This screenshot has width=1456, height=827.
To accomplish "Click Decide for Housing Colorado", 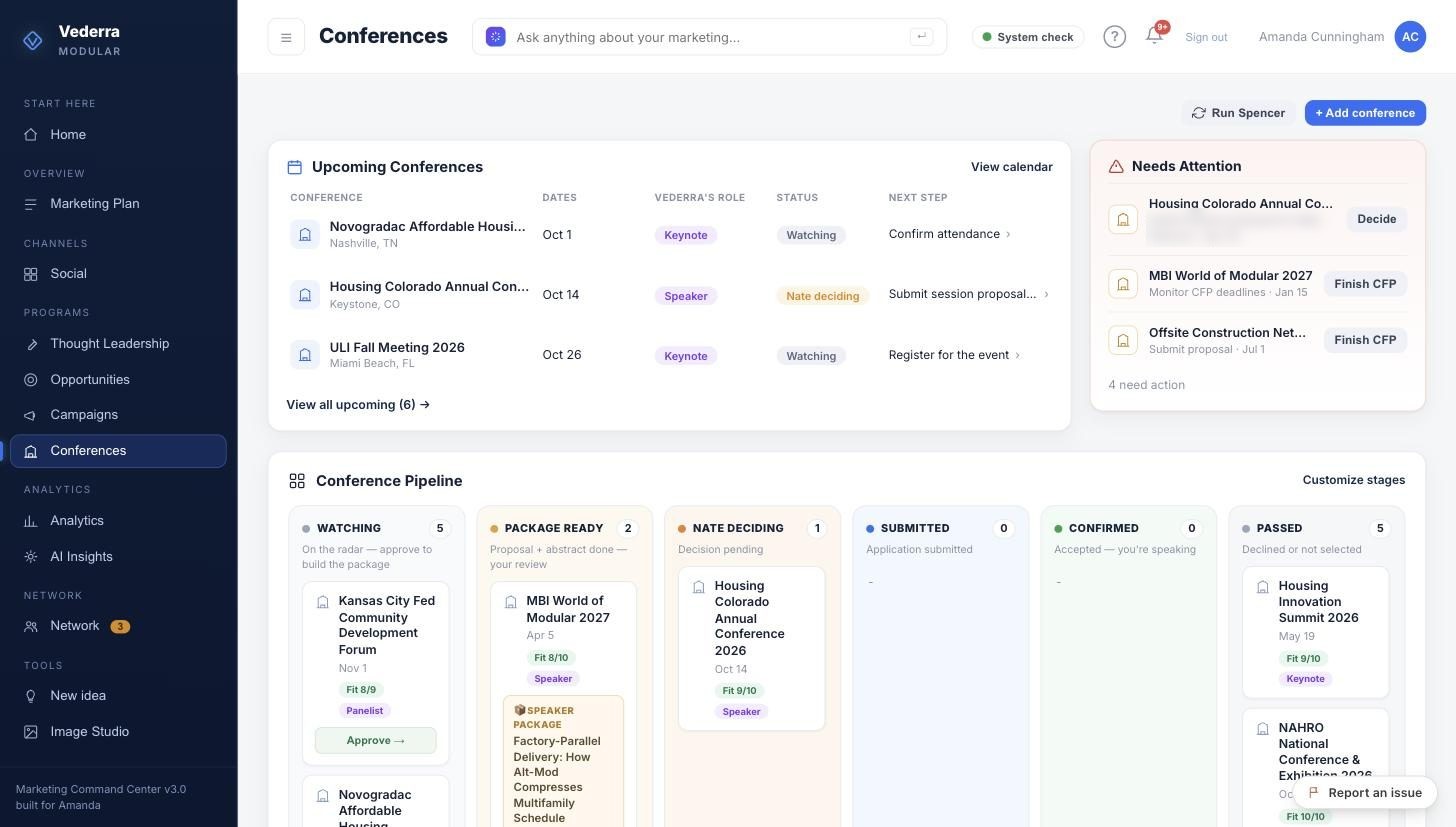I will (1376, 219).
